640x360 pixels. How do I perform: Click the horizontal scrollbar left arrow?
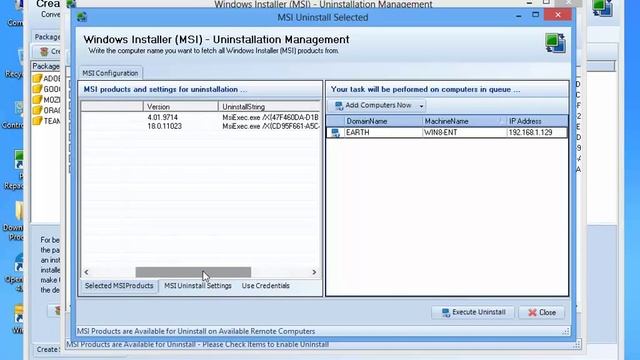pyautogui.click(x=86, y=272)
